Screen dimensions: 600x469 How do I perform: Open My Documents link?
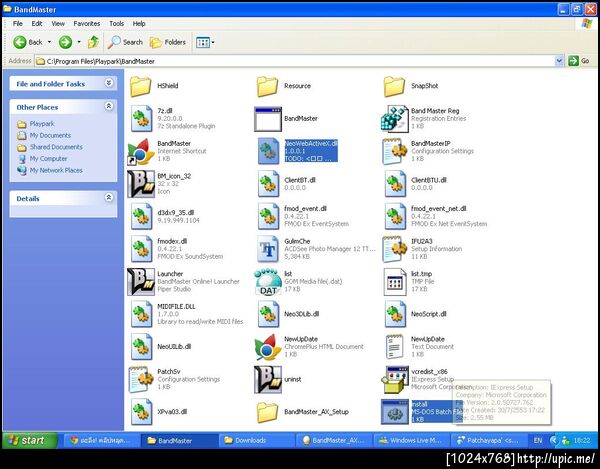point(50,135)
